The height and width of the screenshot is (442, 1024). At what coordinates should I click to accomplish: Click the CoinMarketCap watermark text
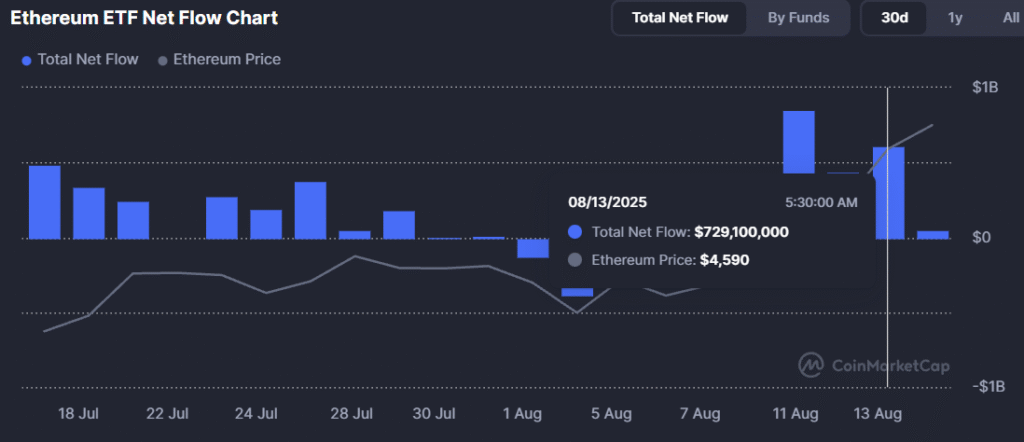coord(890,366)
